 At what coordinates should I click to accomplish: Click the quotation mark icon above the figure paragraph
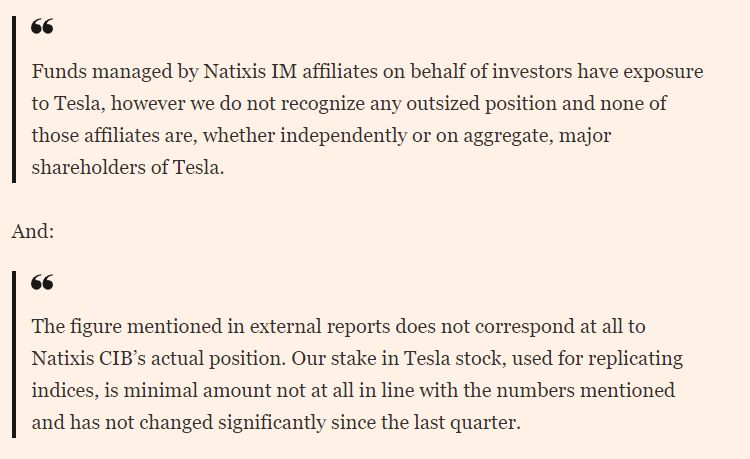(42, 283)
